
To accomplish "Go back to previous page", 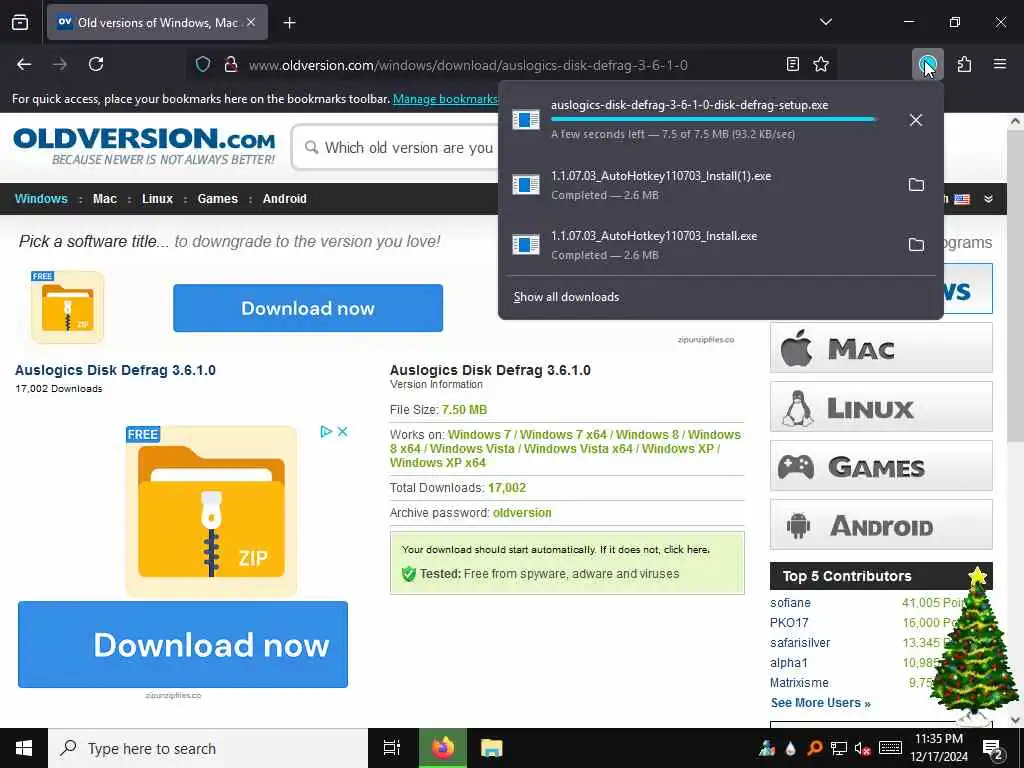I will [24, 64].
